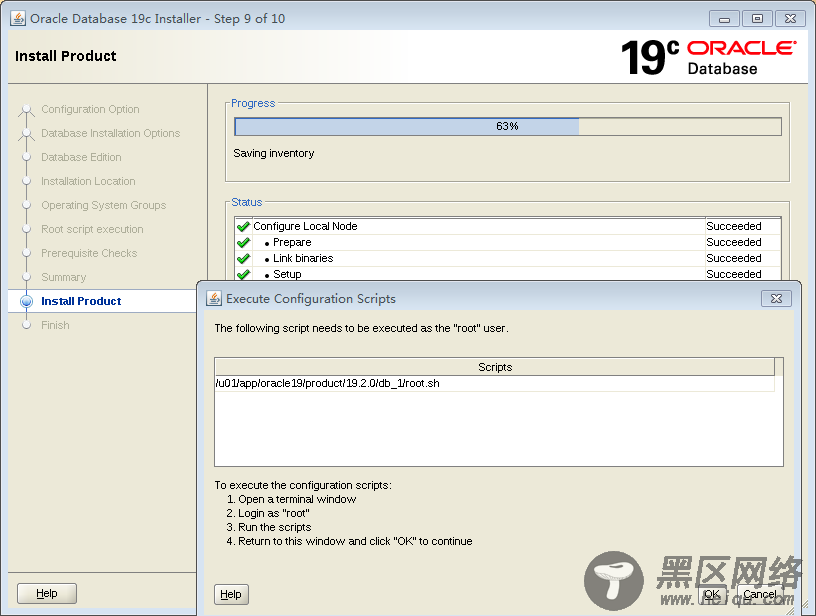Cancel the Execute Configuration Scripts dialog
The width and height of the screenshot is (816, 616).
(760, 594)
